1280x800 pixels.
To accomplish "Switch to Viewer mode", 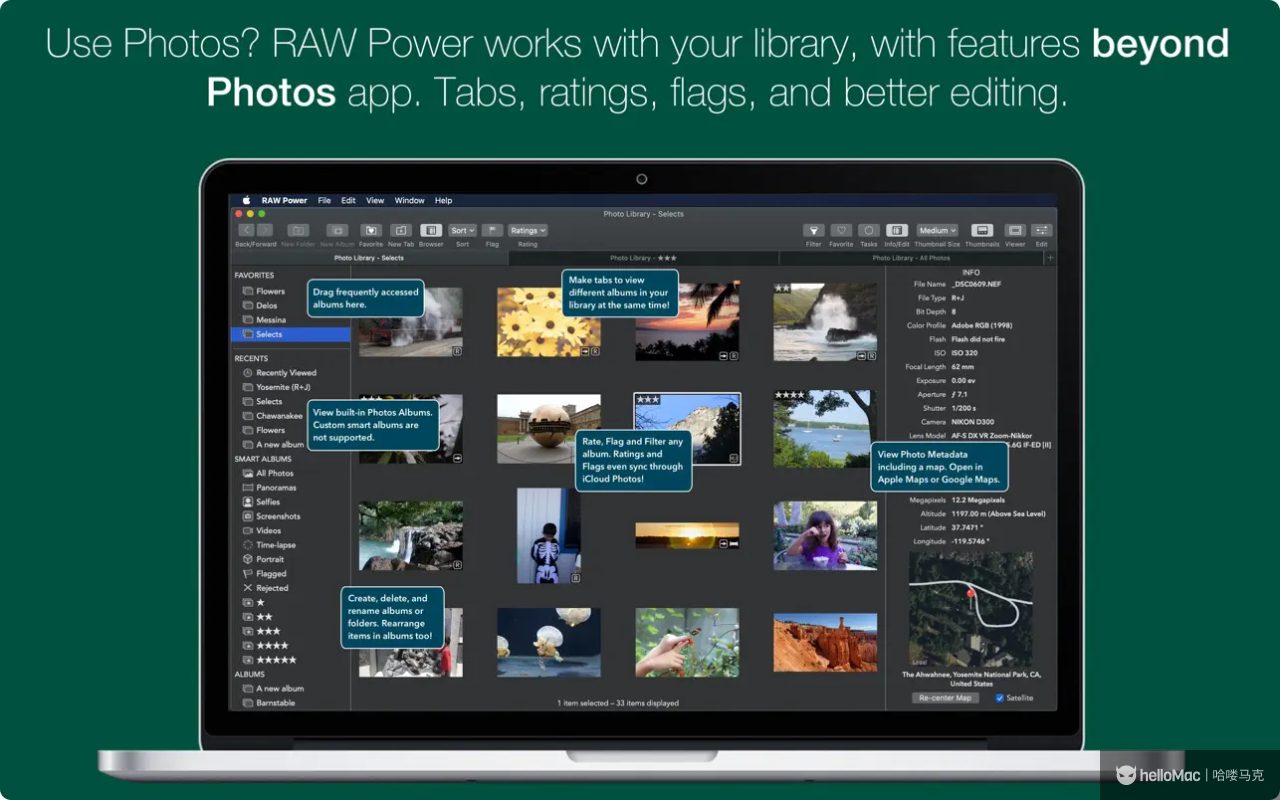I will pyautogui.click(x=1015, y=230).
